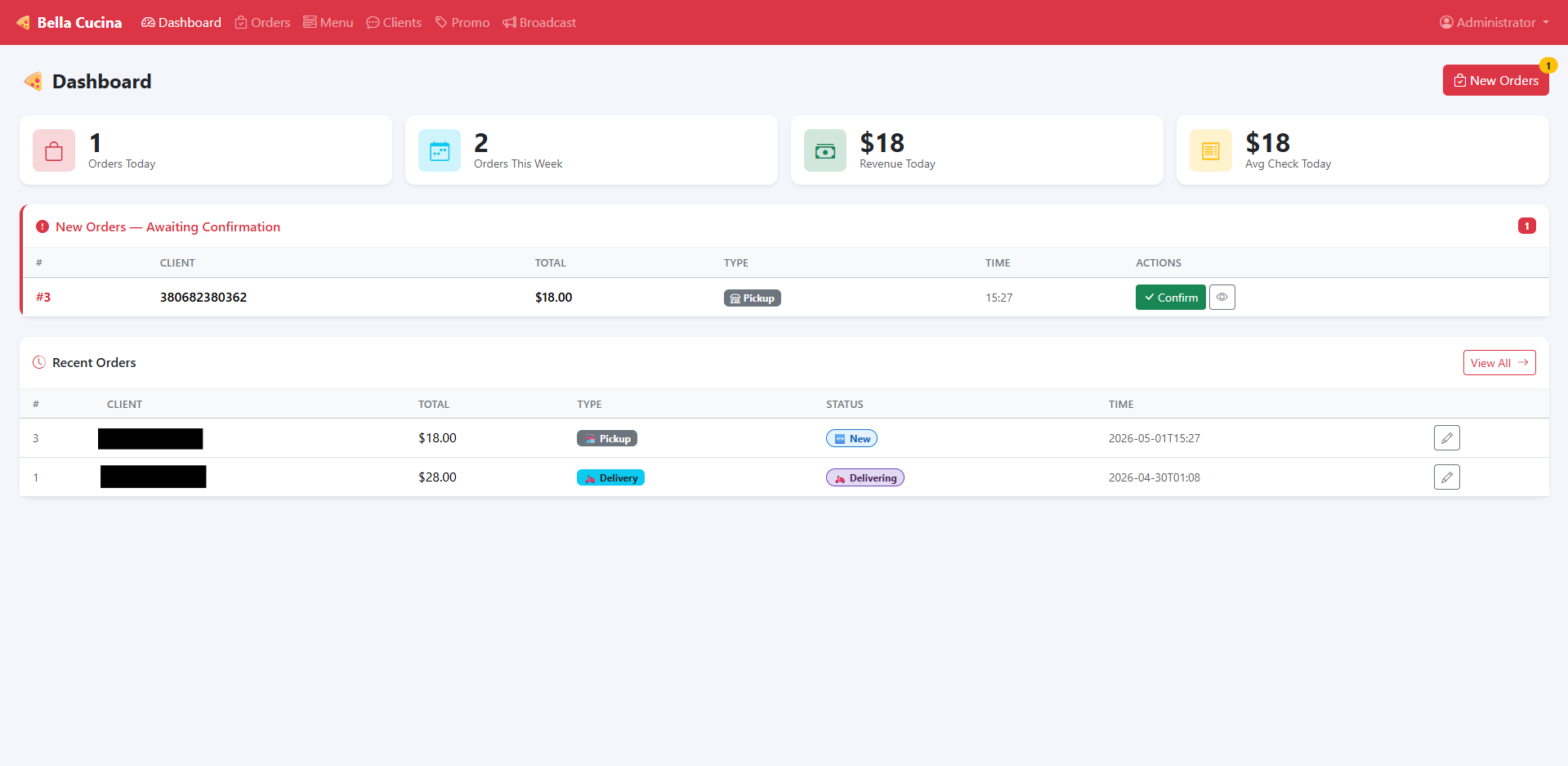The width and height of the screenshot is (1568, 766).
Task: Click the New status badge for order 3
Action: (x=851, y=439)
